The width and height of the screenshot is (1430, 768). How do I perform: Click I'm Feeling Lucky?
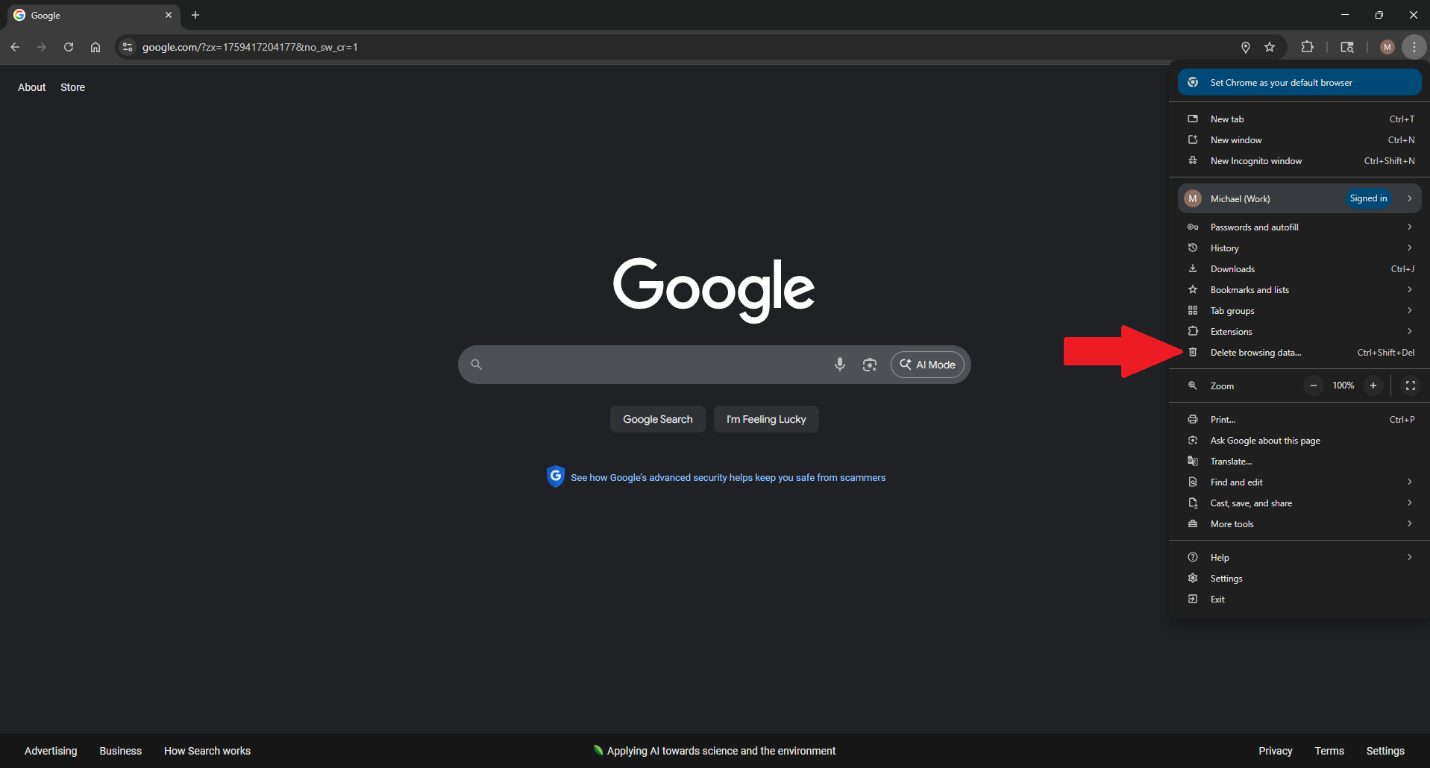(x=766, y=419)
